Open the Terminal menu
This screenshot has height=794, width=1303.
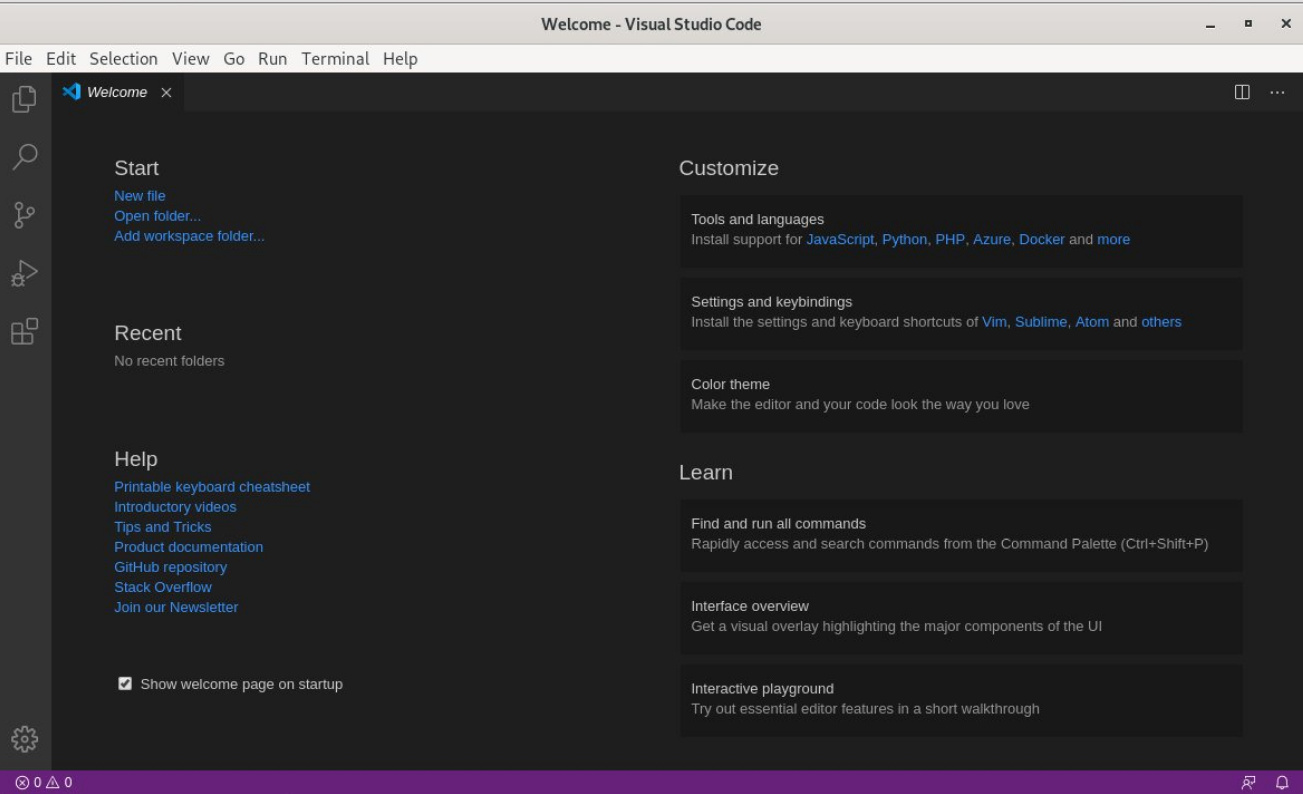[335, 59]
